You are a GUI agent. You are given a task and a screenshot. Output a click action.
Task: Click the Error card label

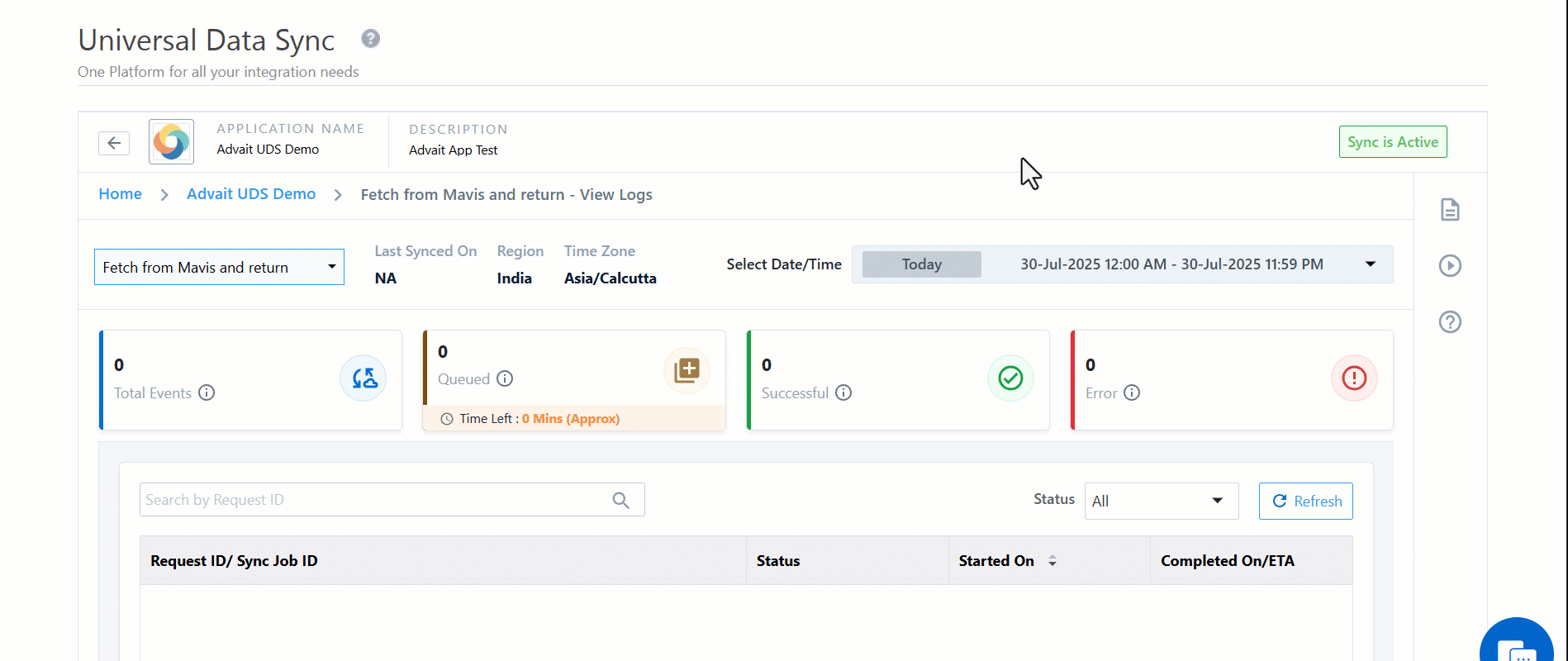coord(1101,393)
